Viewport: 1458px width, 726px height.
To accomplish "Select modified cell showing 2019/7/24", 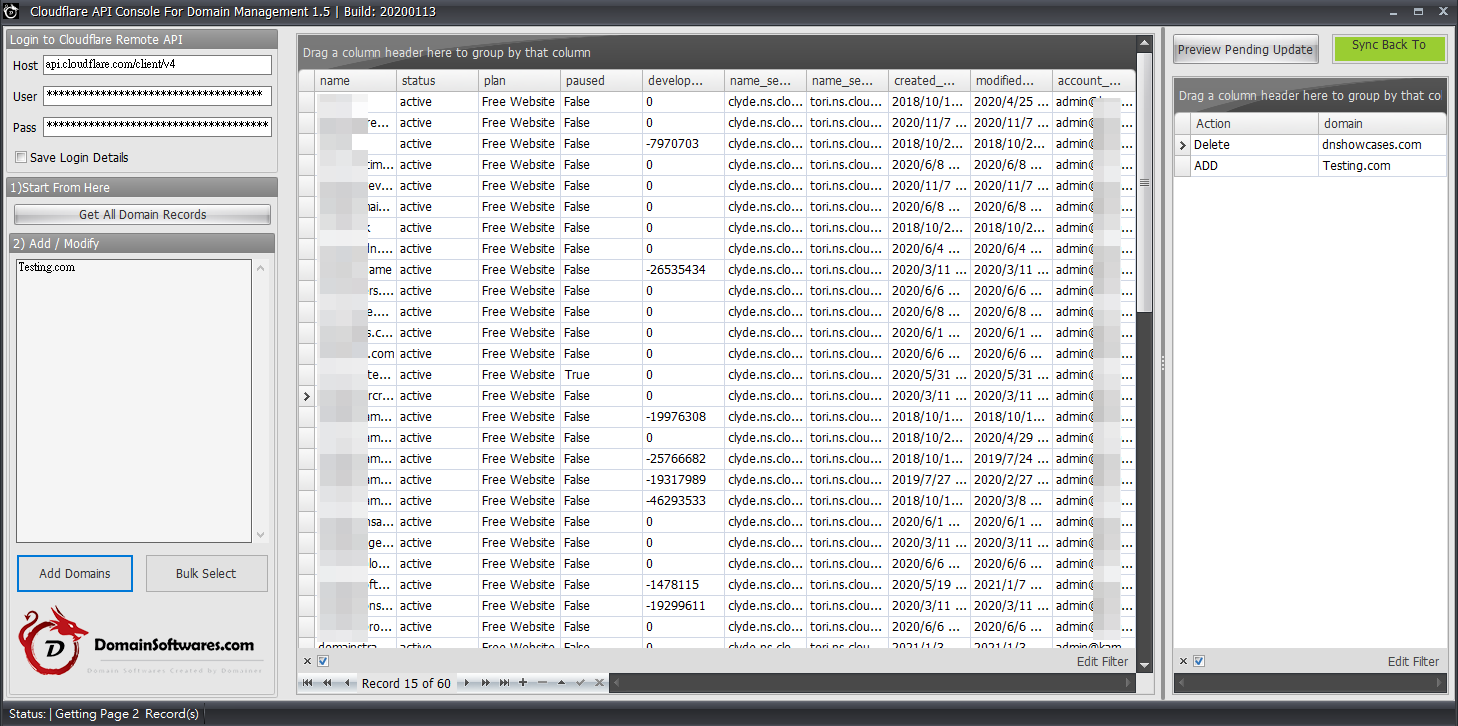I will [x=1012, y=459].
